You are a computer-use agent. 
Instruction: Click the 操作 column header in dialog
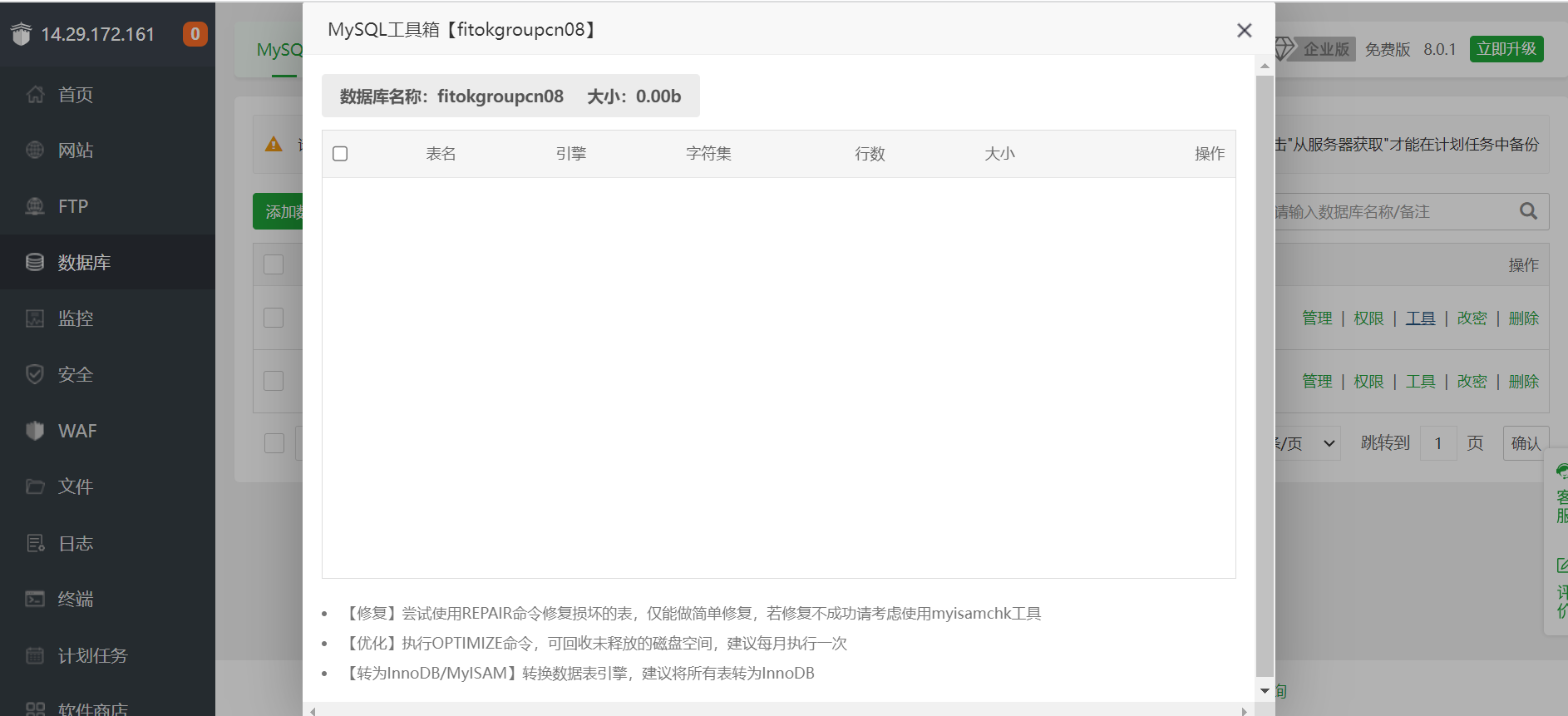(1210, 154)
